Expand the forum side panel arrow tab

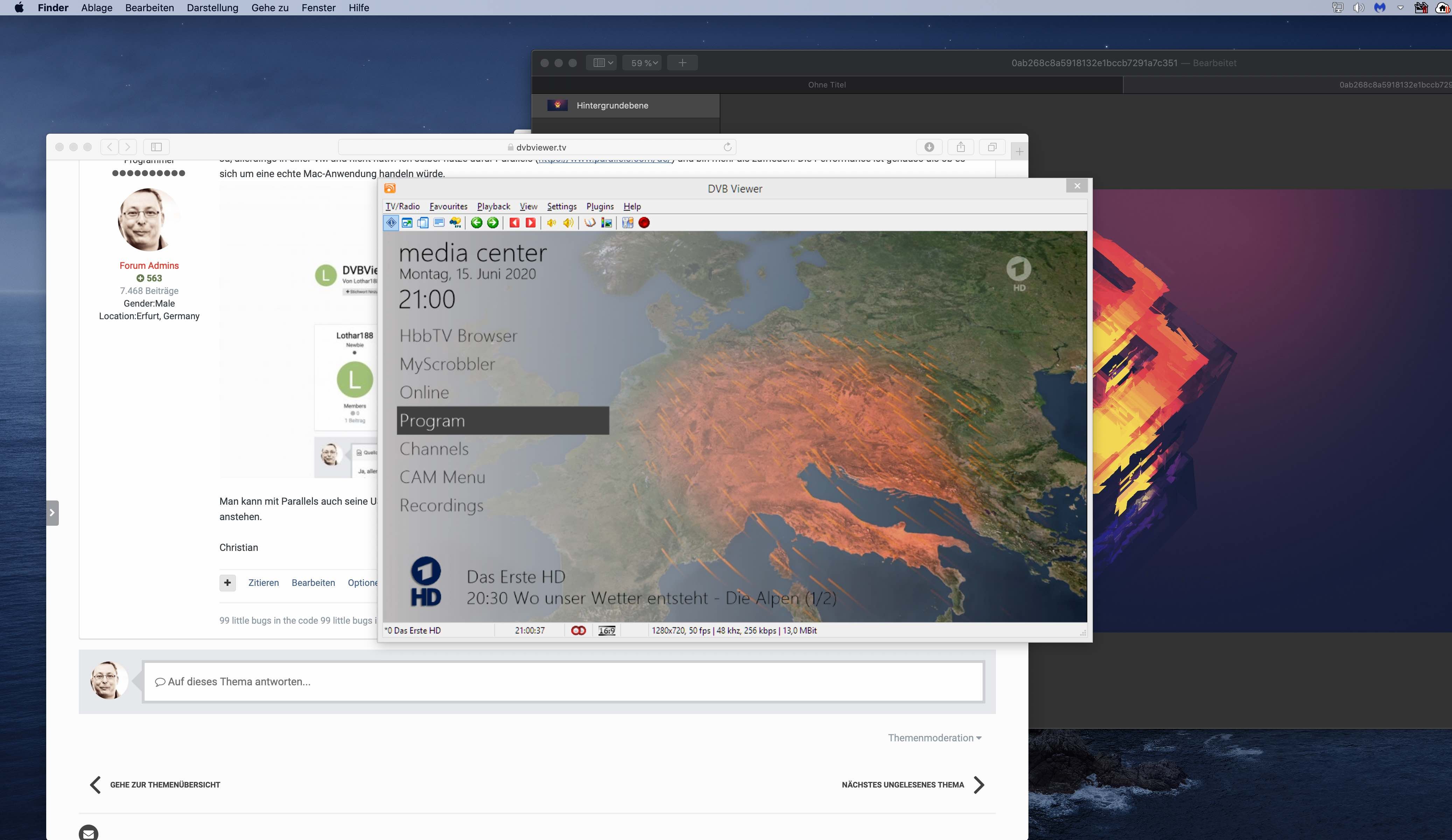(52, 513)
